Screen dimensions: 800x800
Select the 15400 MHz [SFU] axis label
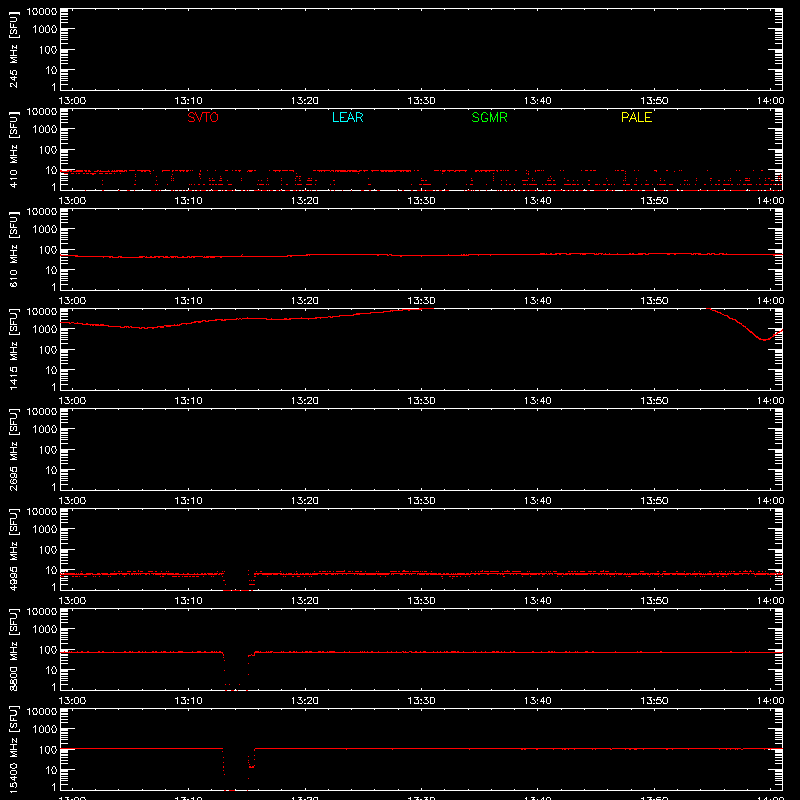[13, 749]
